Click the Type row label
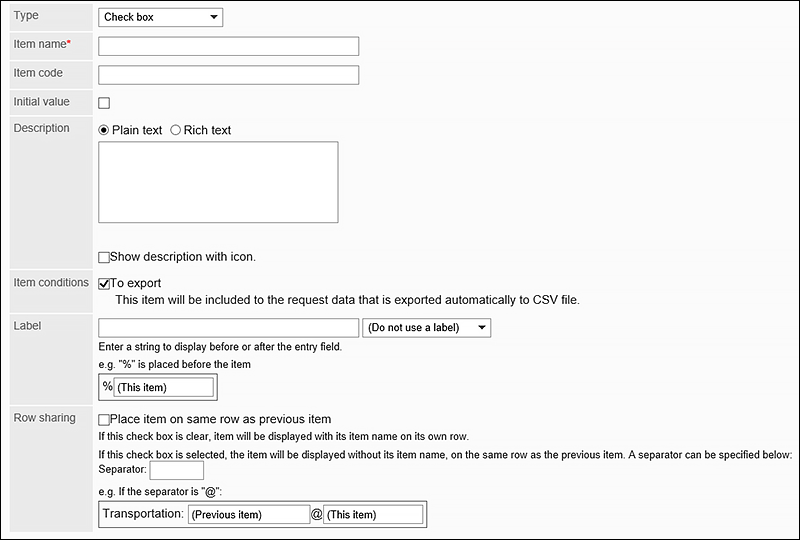This screenshot has width=800, height=540. tap(26, 15)
